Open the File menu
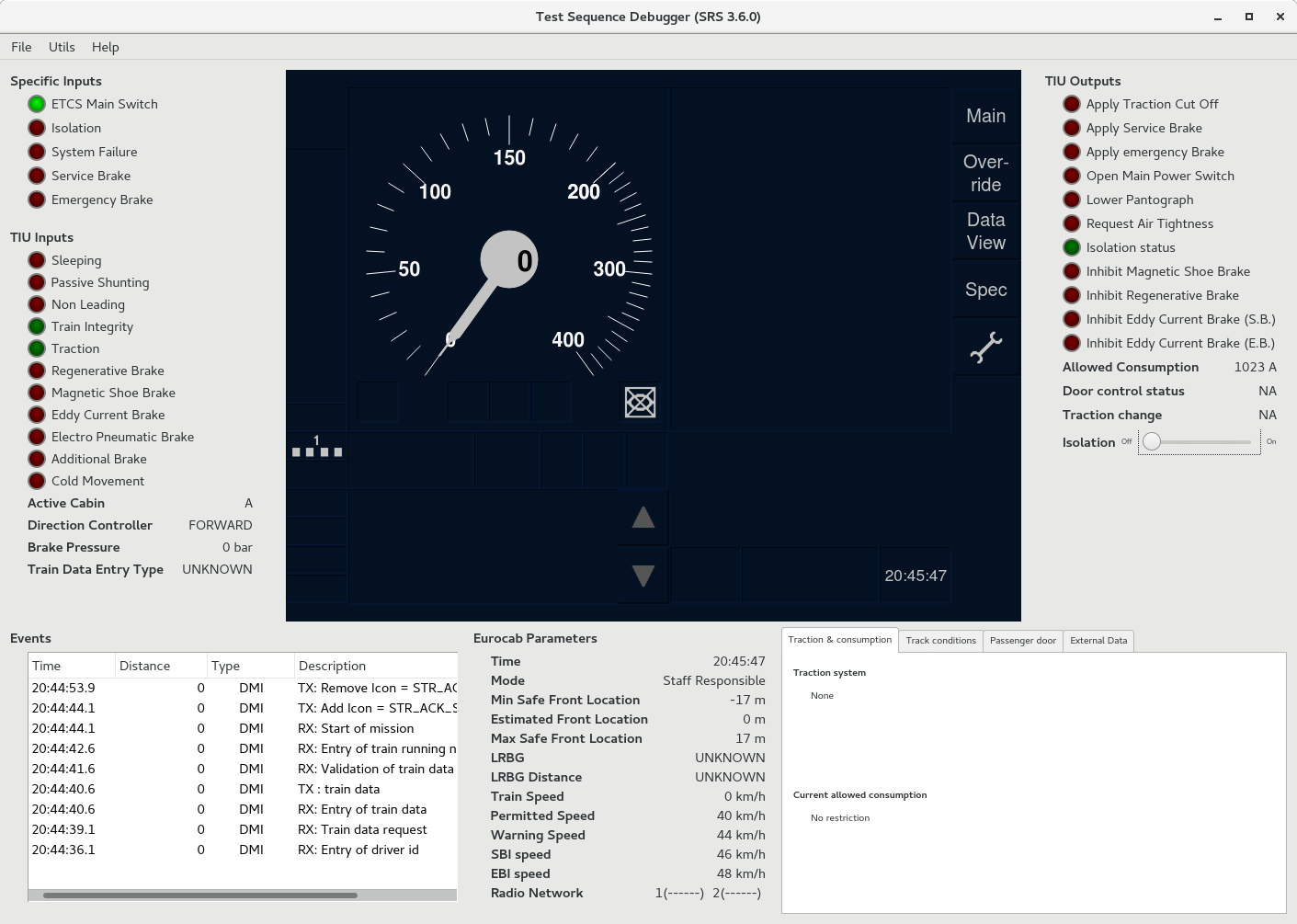 click(x=21, y=47)
